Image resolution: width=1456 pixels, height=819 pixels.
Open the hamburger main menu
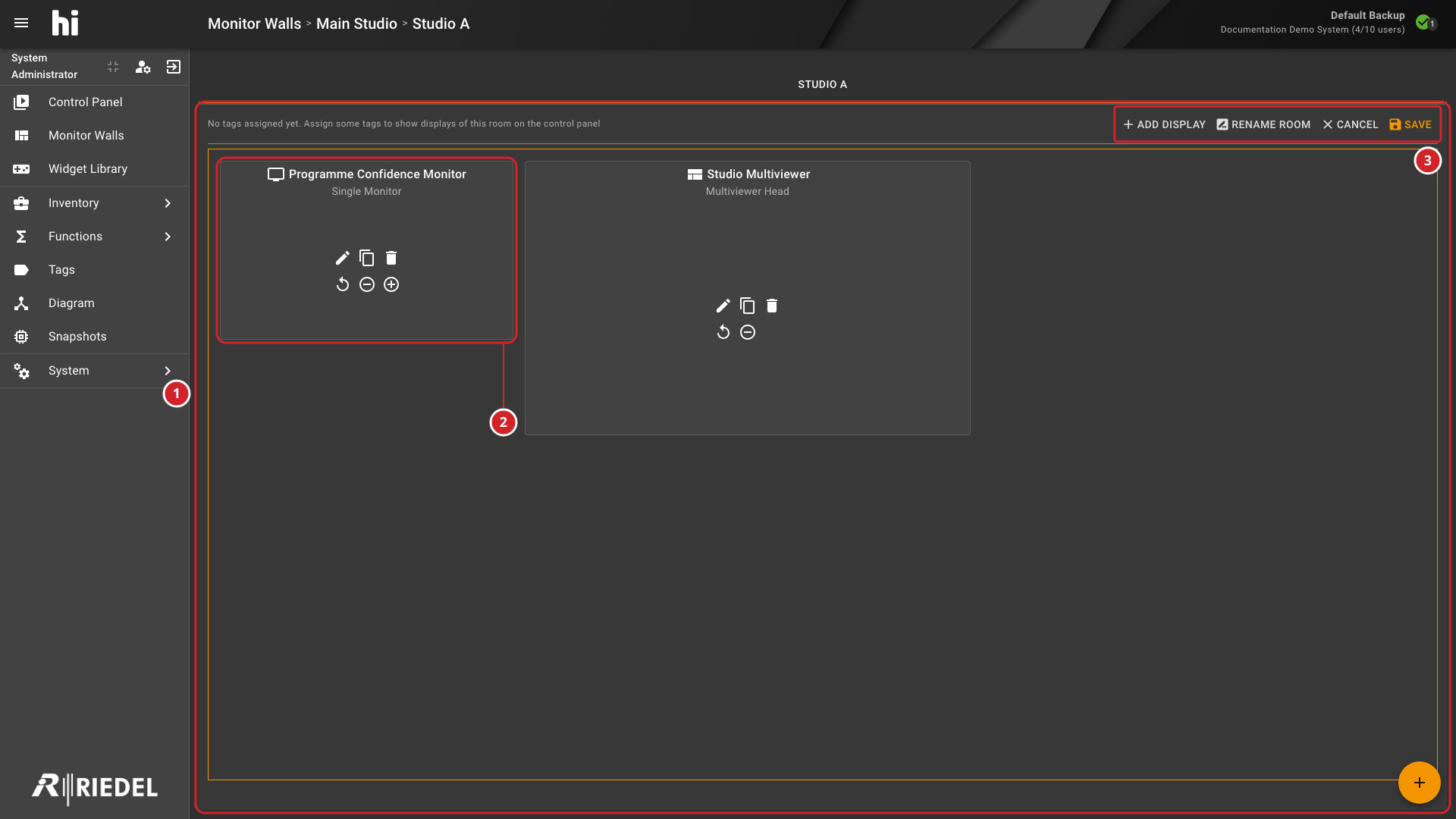21,23
